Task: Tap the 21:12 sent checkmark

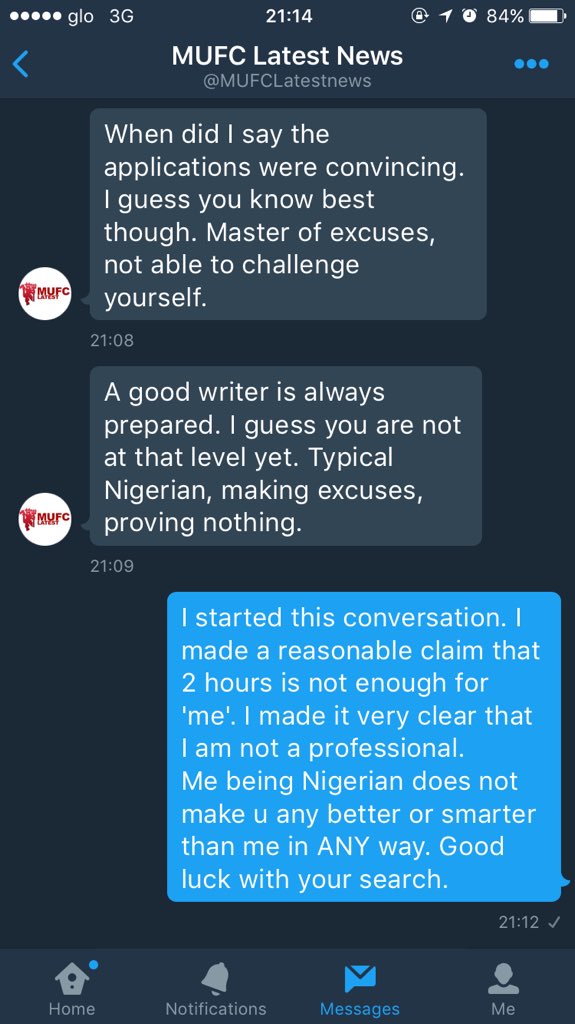Action: point(553,922)
